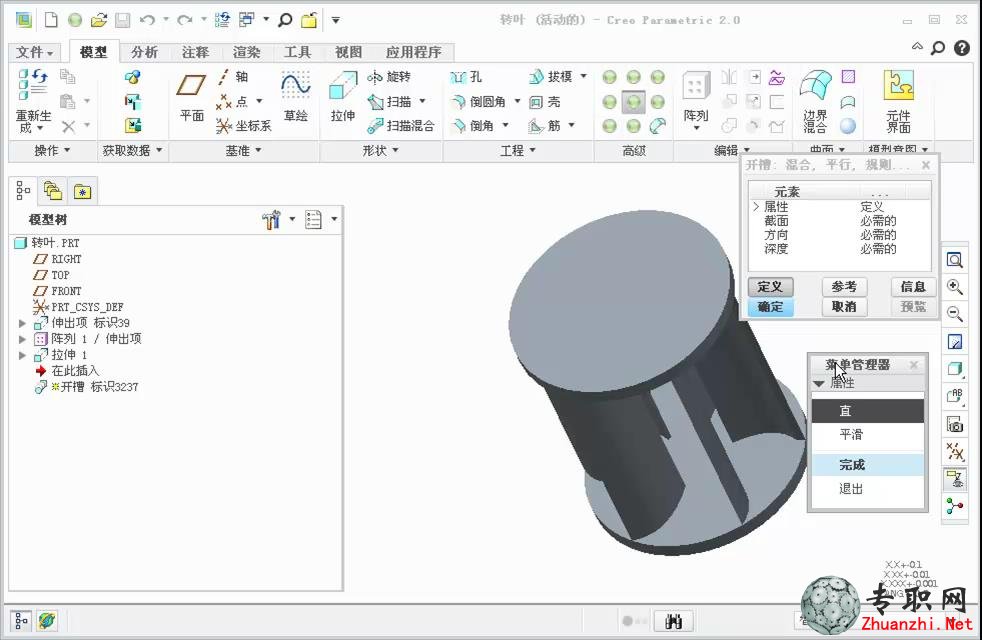Select the FRONT datum plane in tree

point(58,291)
